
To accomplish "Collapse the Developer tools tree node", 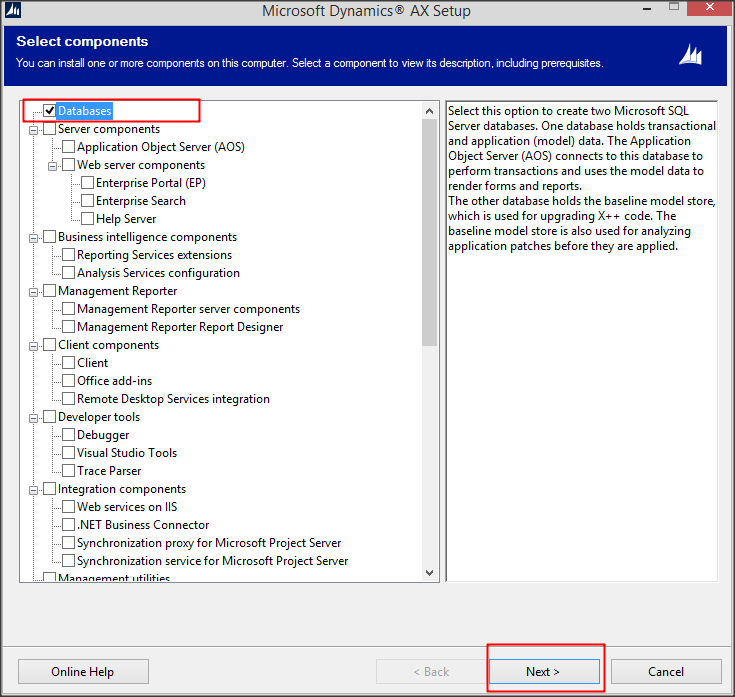I will (x=33, y=419).
